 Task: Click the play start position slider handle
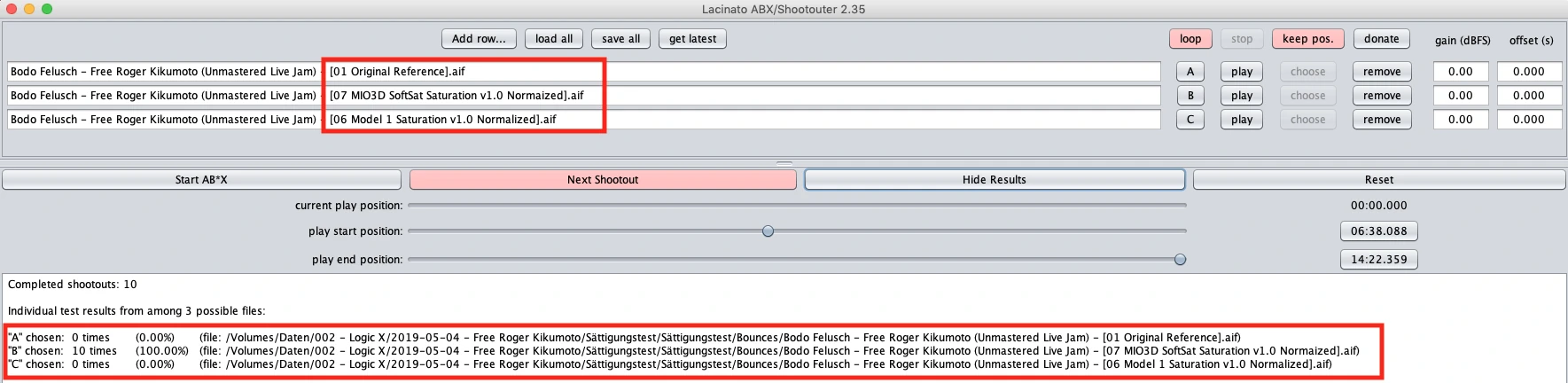[x=768, y=231]
